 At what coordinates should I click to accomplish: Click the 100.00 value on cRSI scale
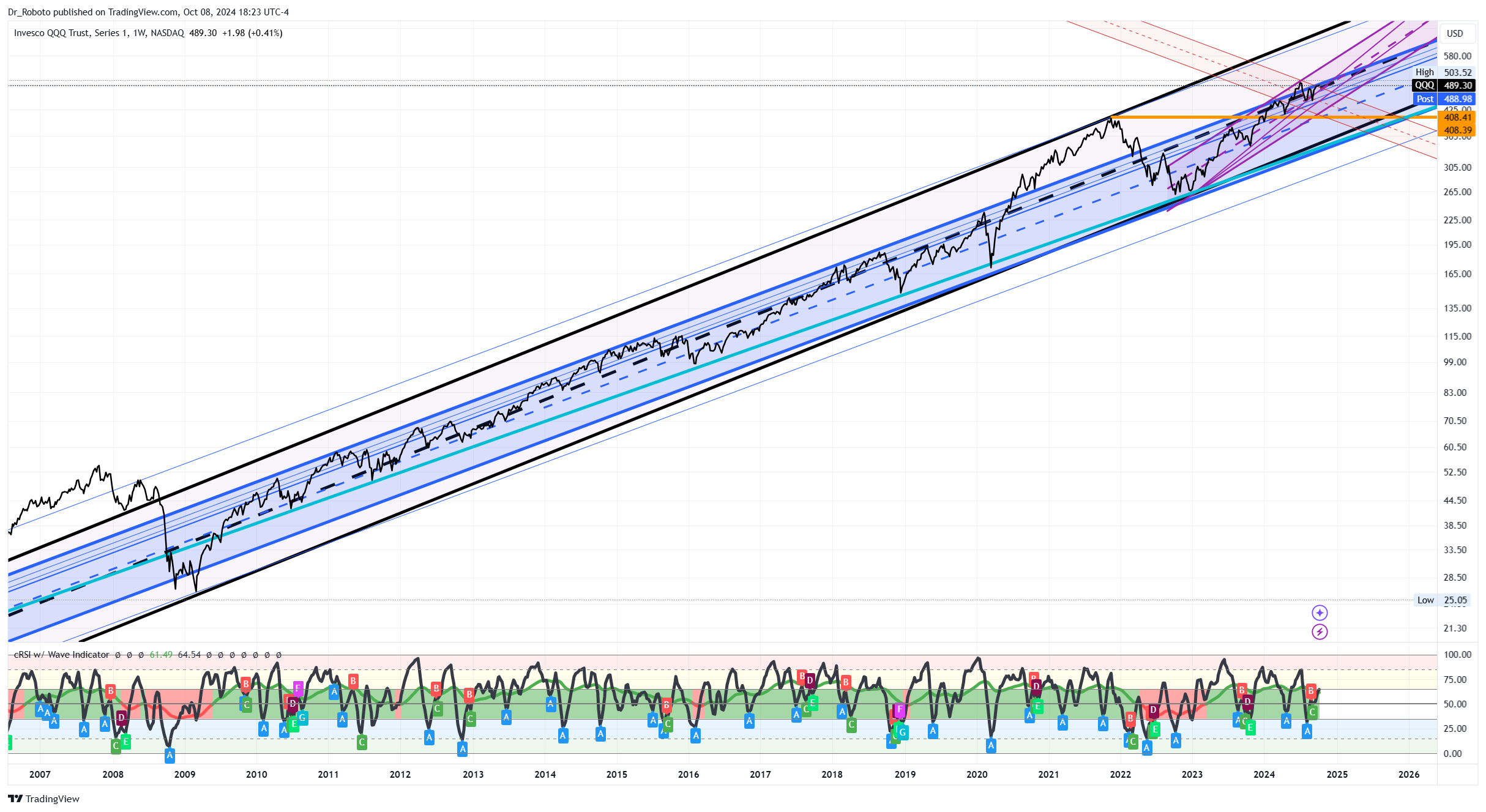(1457, 655)
